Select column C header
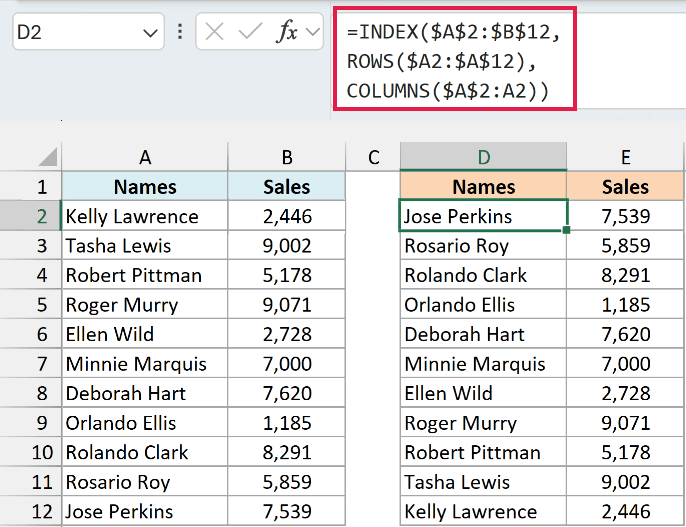Screen dimensions: 686x527 coord(373,157)
